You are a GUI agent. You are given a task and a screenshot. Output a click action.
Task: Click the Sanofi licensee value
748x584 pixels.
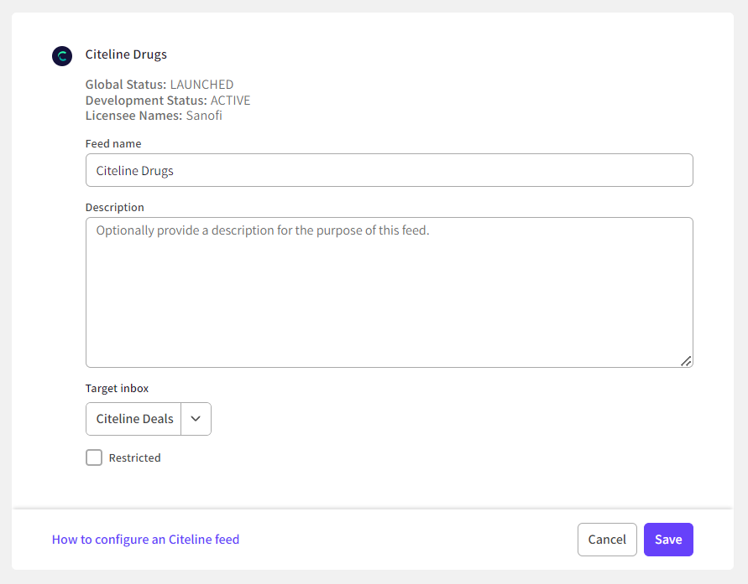point(204,115)
